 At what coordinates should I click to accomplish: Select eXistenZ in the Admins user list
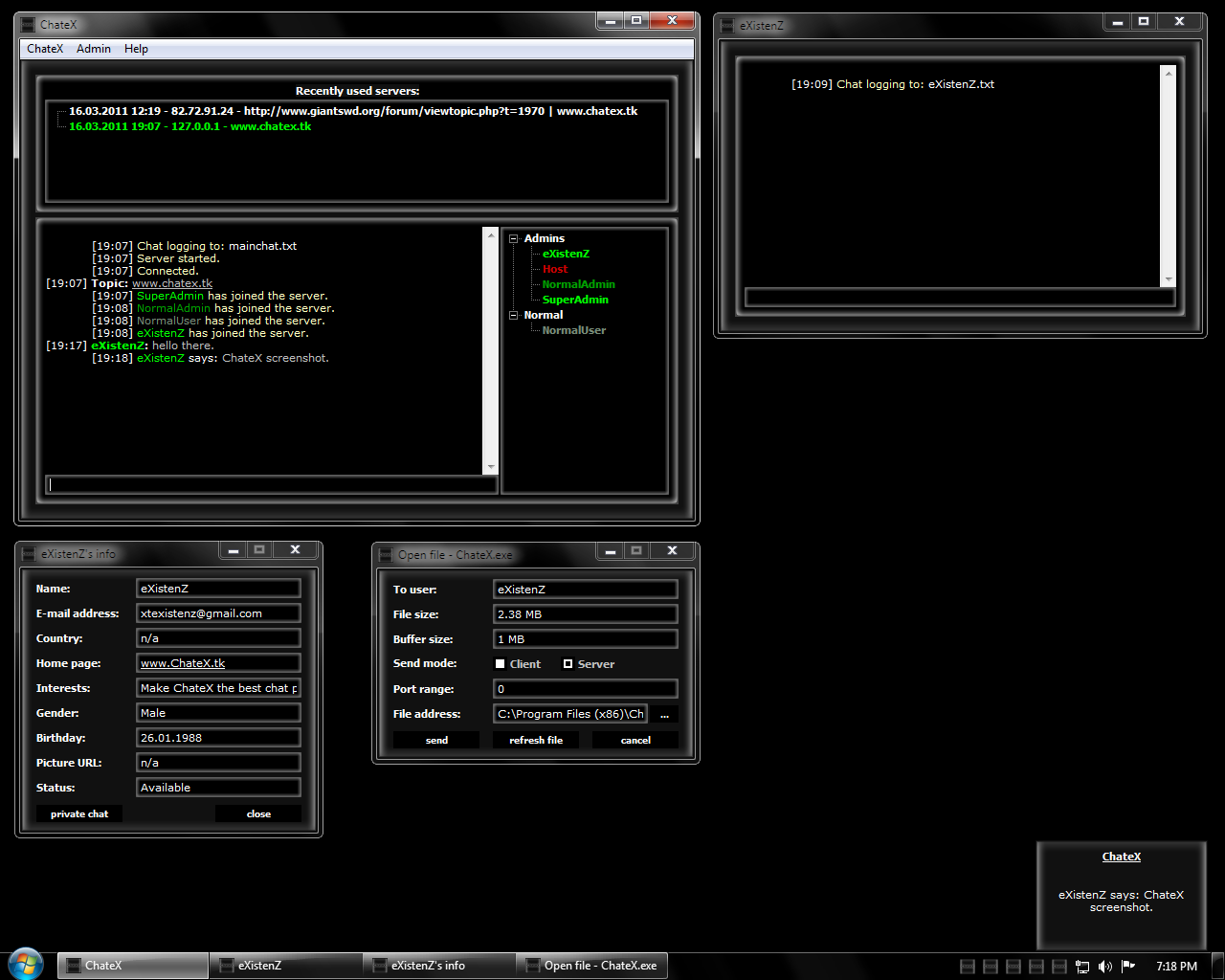[566, 254]
